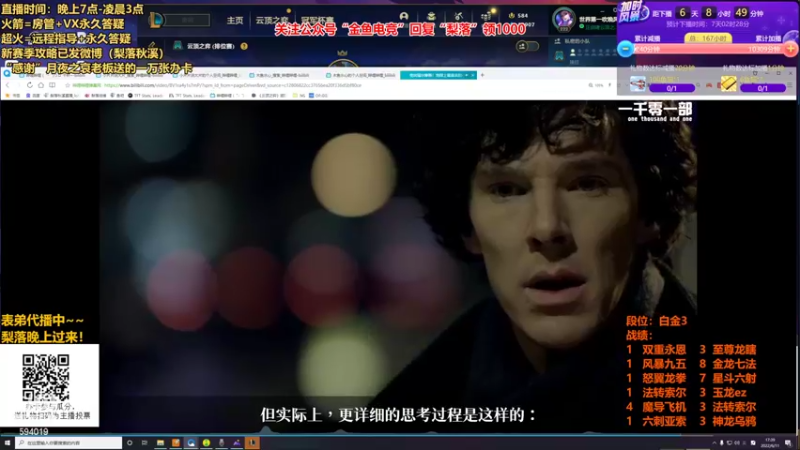Image resolution: width=800 pixels, height=450 pixels.
Task: Open Task View on taskbar
Action: pos(144,443)
